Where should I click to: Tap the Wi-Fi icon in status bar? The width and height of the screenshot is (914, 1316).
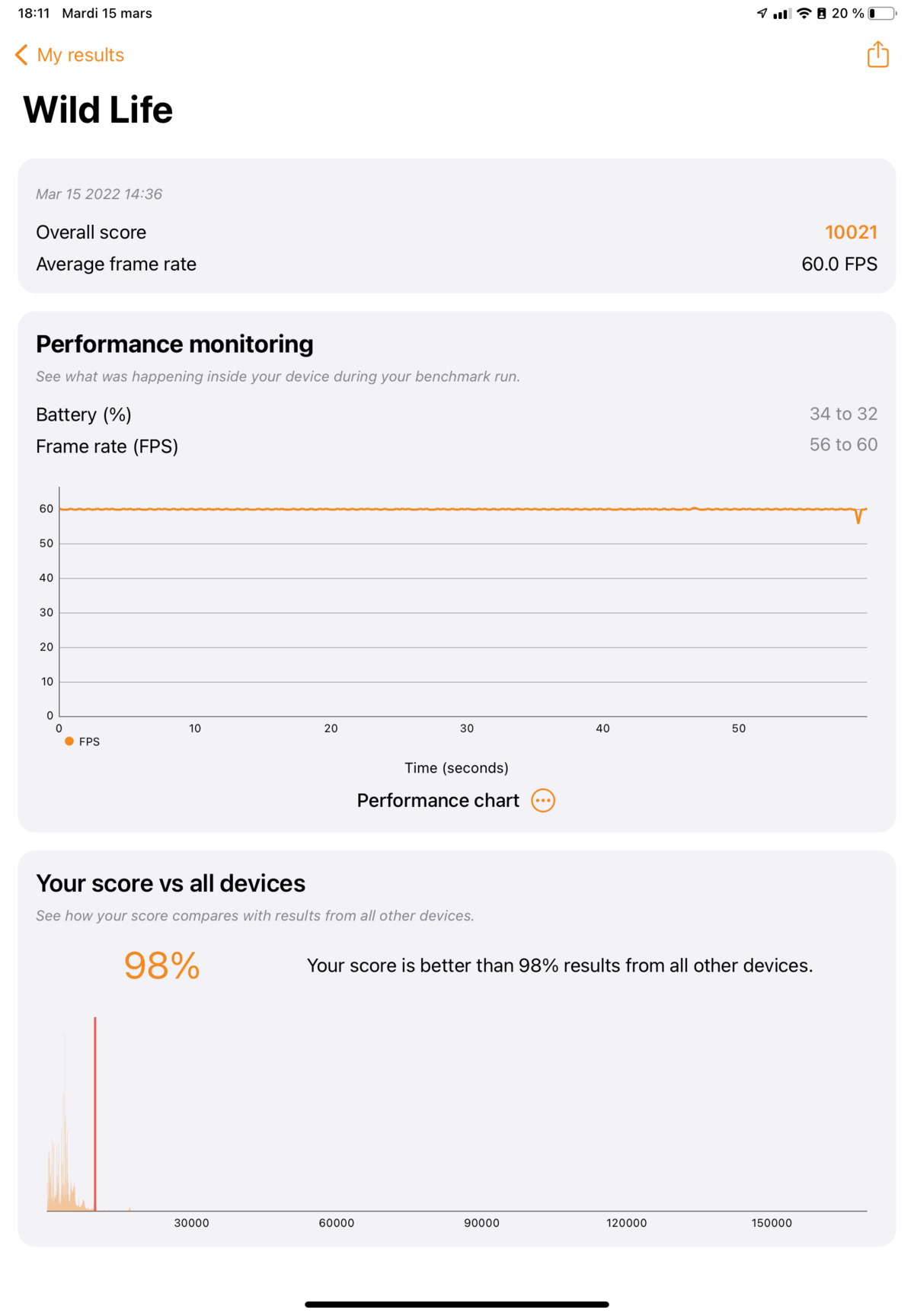[x=804, y=13]
